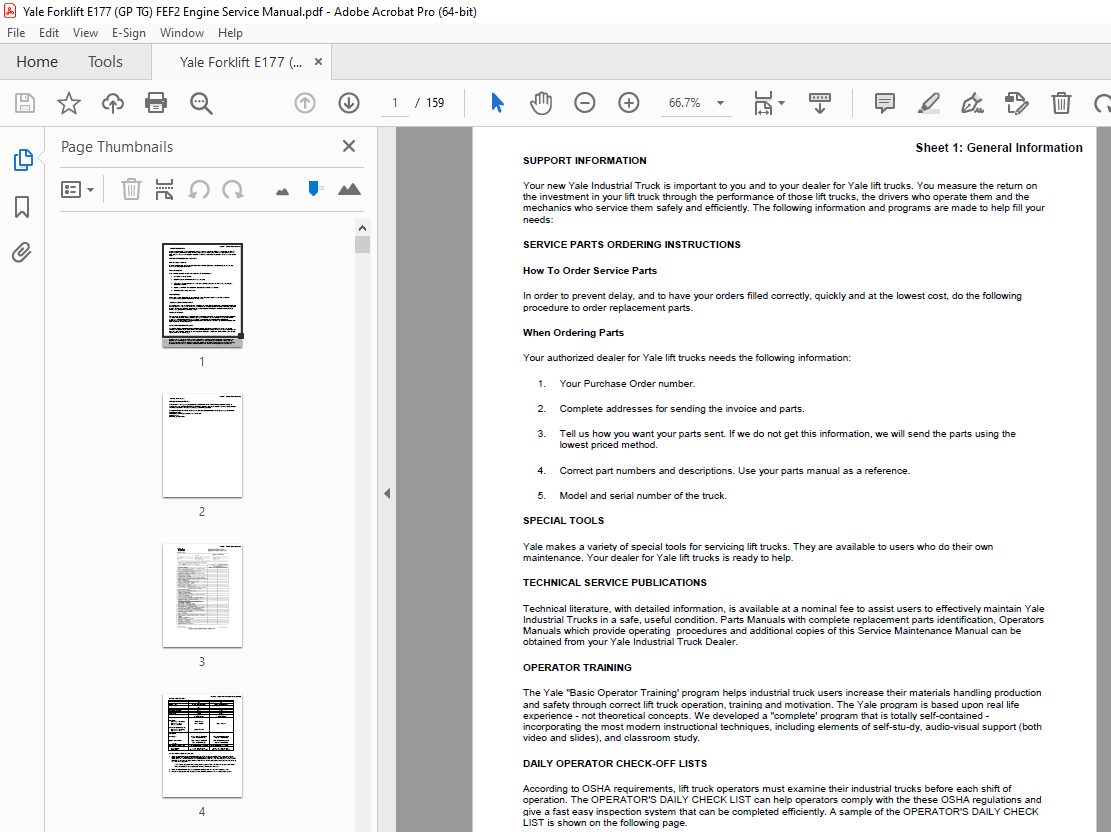Image resolution: width=1111 pixels, height=832 pixels.
Task: Upload the file to cloud storage
Action: click(113, 103)
